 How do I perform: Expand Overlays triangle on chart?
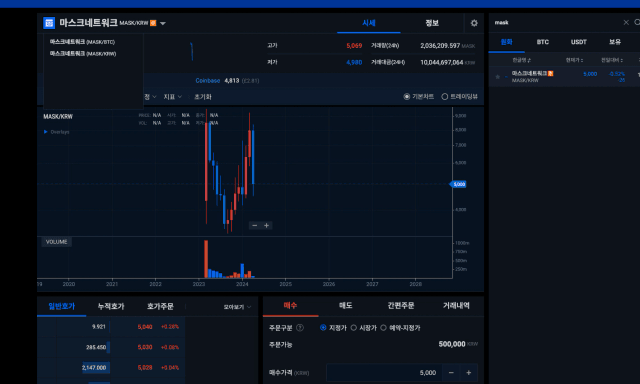pos(46,132)
